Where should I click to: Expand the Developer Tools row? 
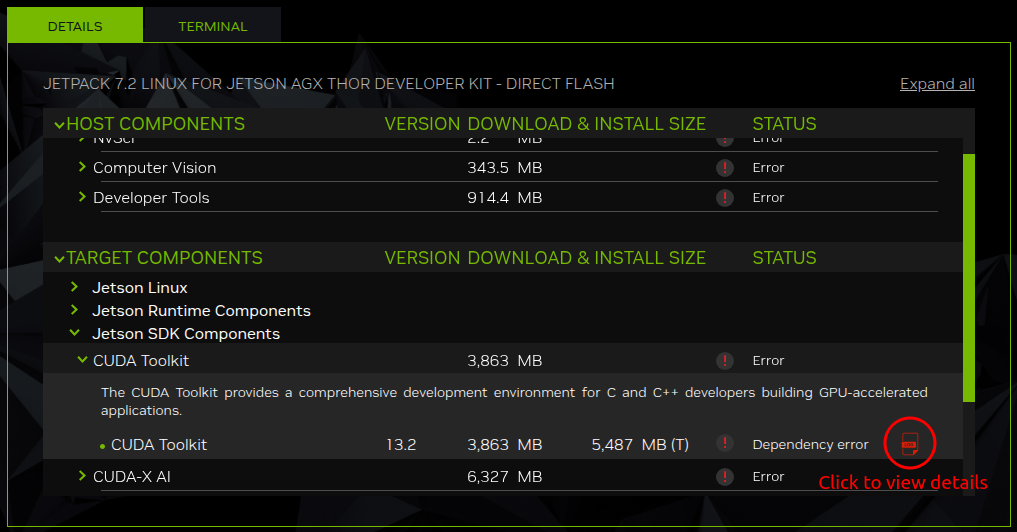(82, 197)
